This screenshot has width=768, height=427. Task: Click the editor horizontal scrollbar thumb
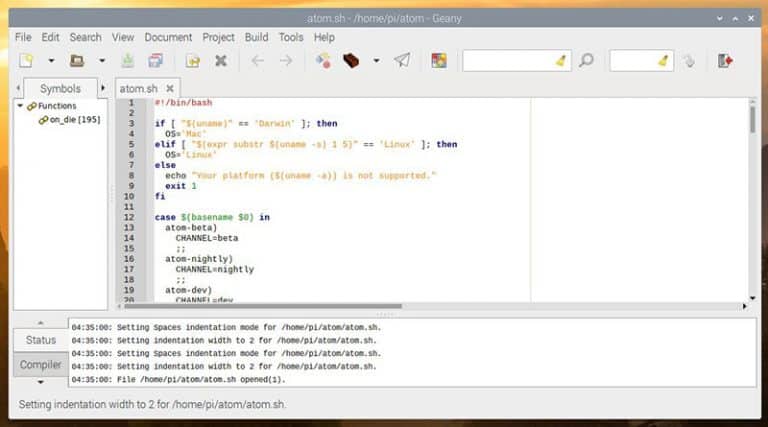point(263,306)
